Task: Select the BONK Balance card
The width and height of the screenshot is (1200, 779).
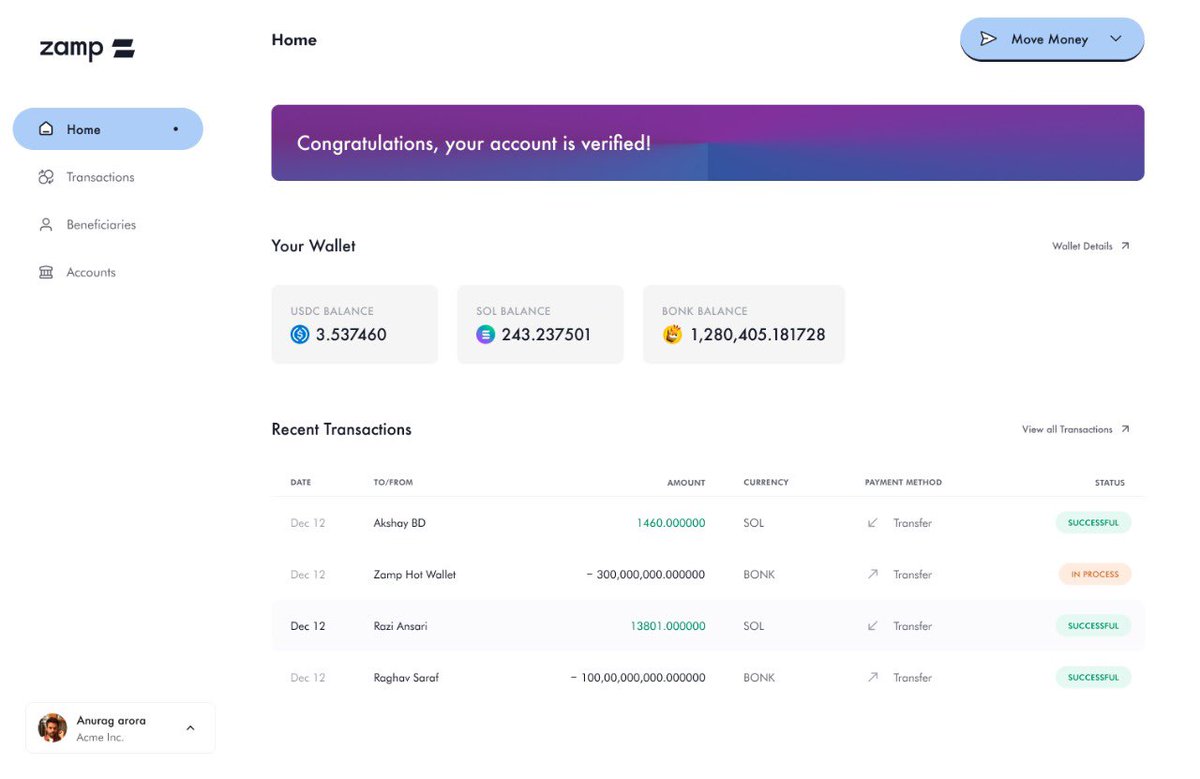Action: (744, 324)
